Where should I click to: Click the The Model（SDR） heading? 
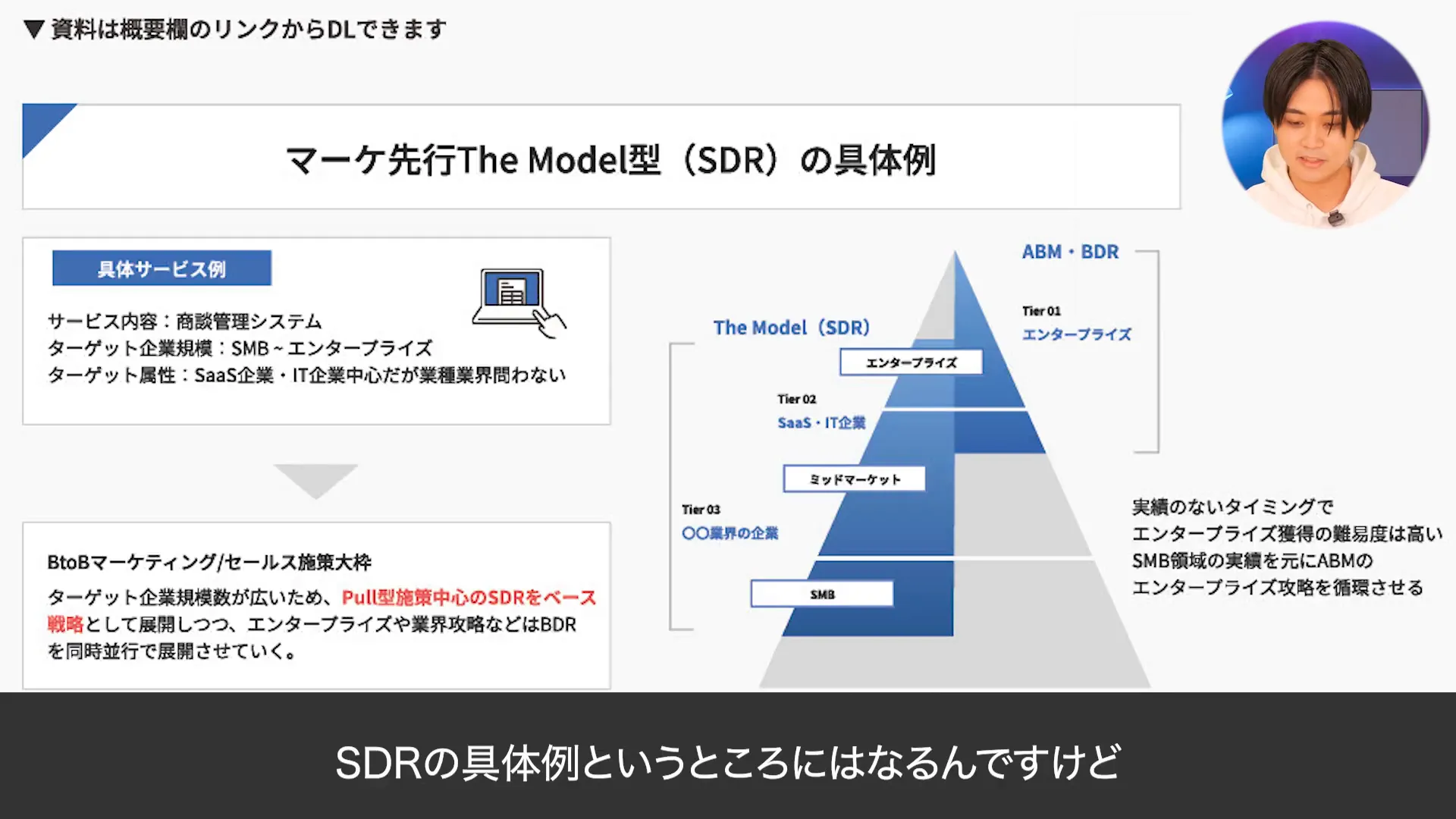pyautogui.click(x=792, y=328)
